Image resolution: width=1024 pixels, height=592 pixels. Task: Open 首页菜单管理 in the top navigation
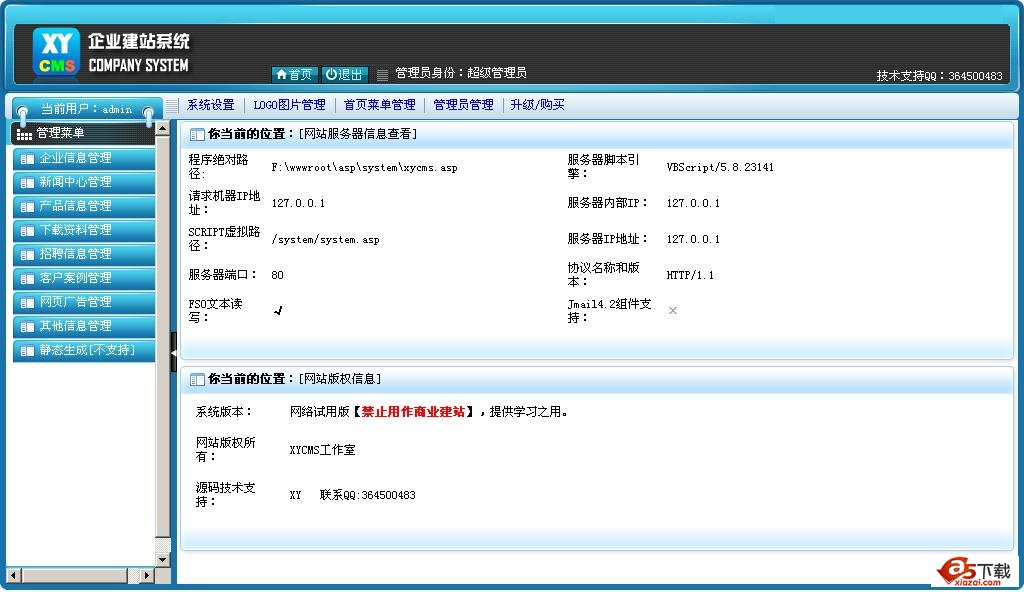(379, 105)
